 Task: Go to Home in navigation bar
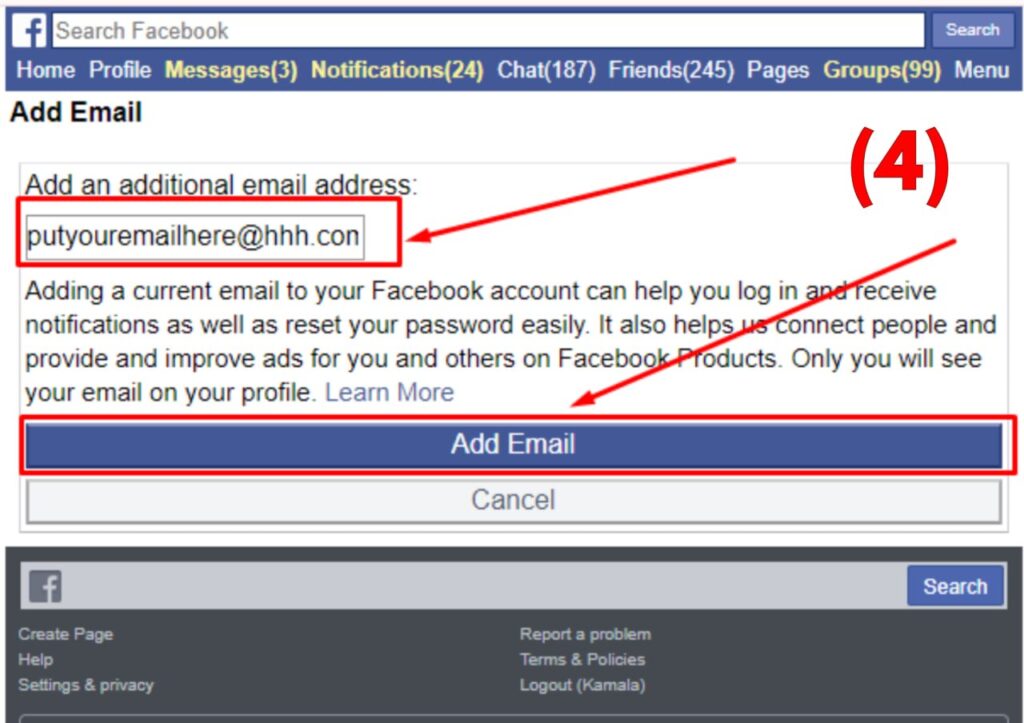point(45,70)
